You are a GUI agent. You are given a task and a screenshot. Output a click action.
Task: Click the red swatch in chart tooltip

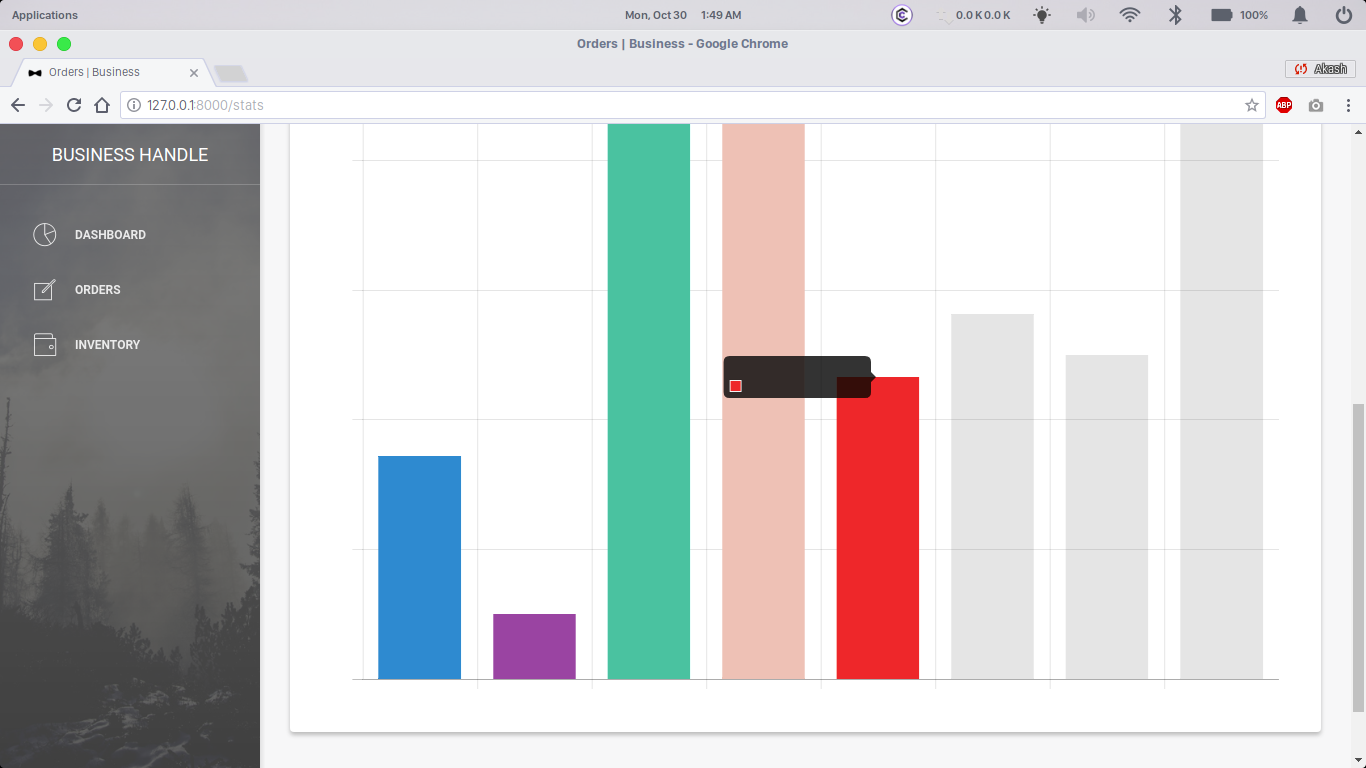click(735, 386)
